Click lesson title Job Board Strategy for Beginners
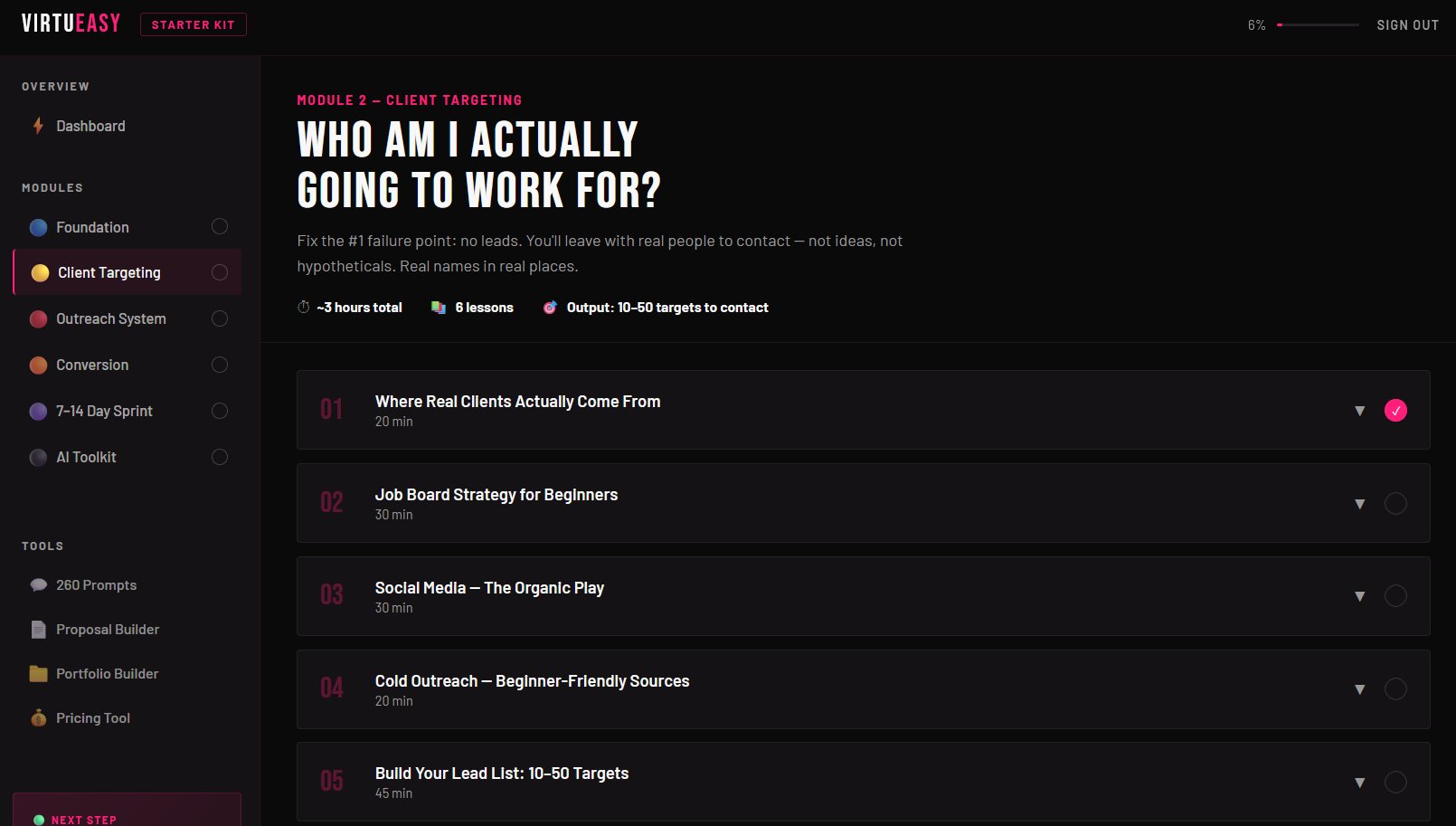Viewport: 1456px width, 826px height. [x=496, y=494]
